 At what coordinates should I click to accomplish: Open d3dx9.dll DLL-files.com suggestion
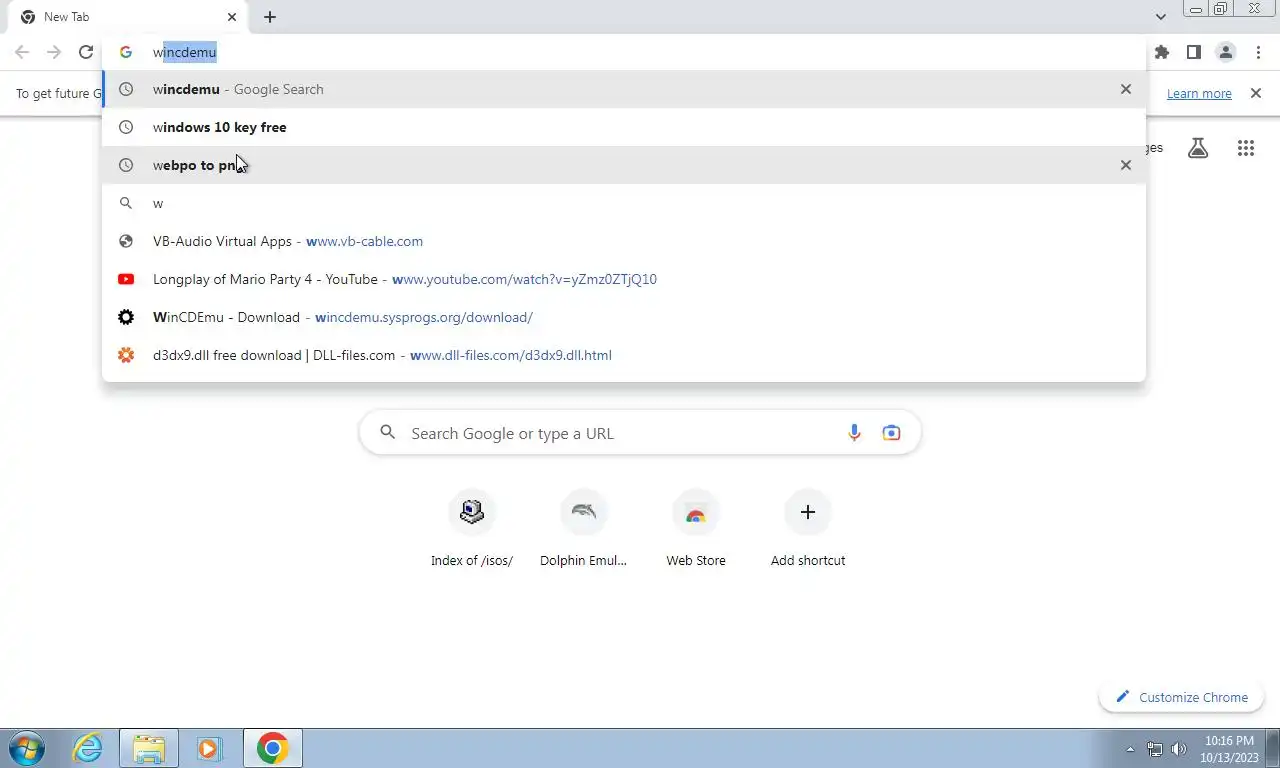[624, 355]
